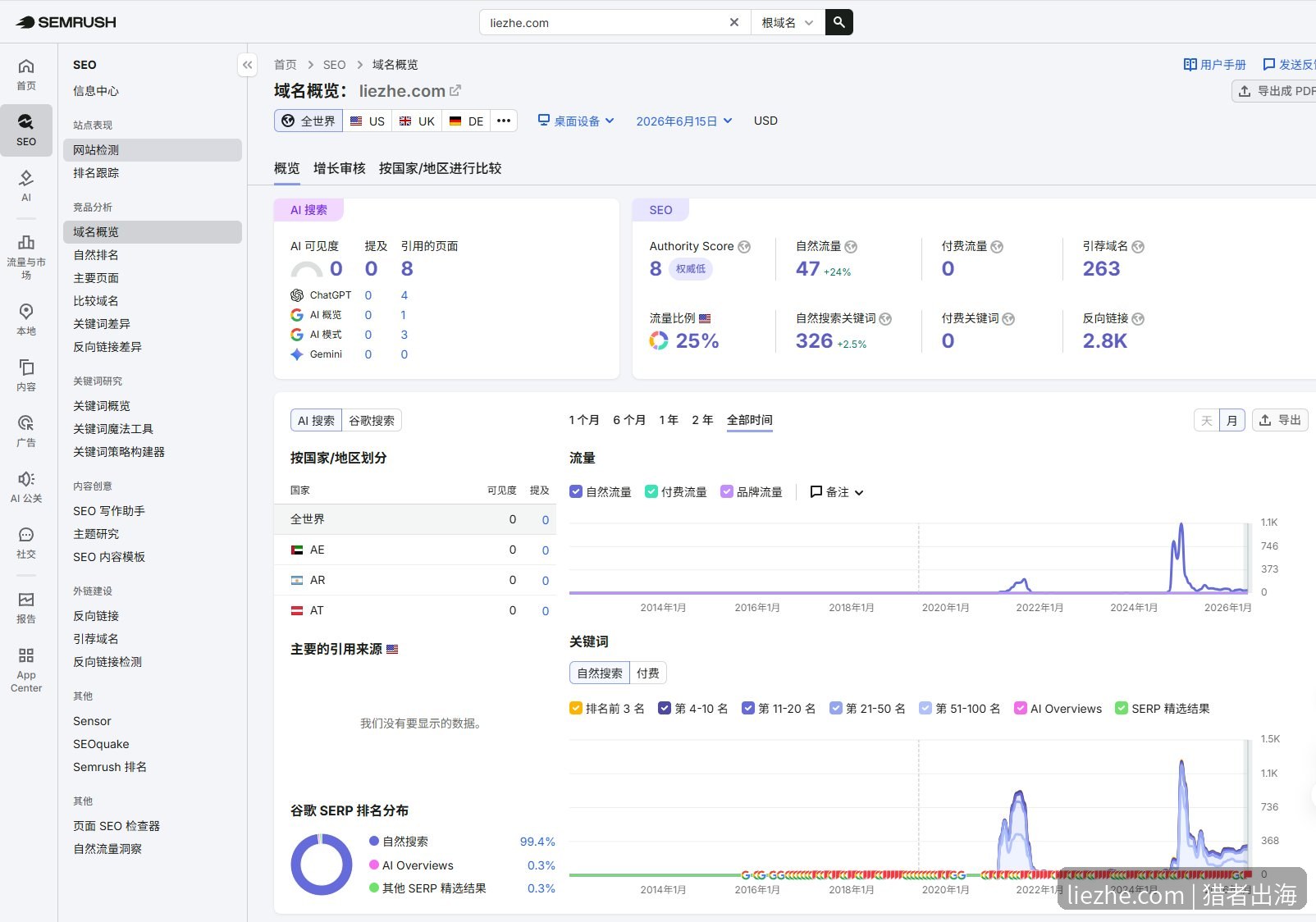Select the 付费 keywords tab

tap(648, 673)
